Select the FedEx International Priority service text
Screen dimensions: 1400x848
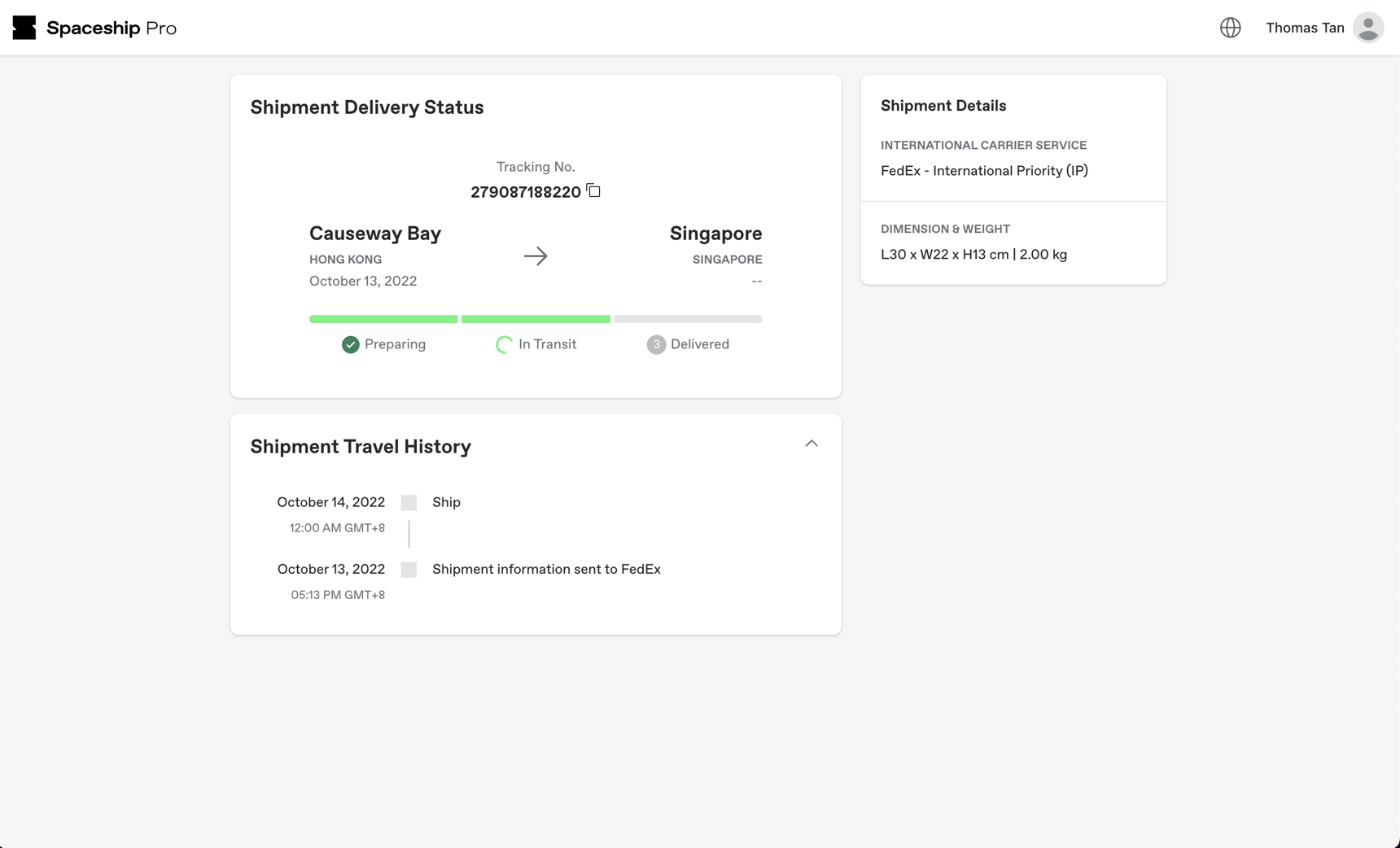984,171
